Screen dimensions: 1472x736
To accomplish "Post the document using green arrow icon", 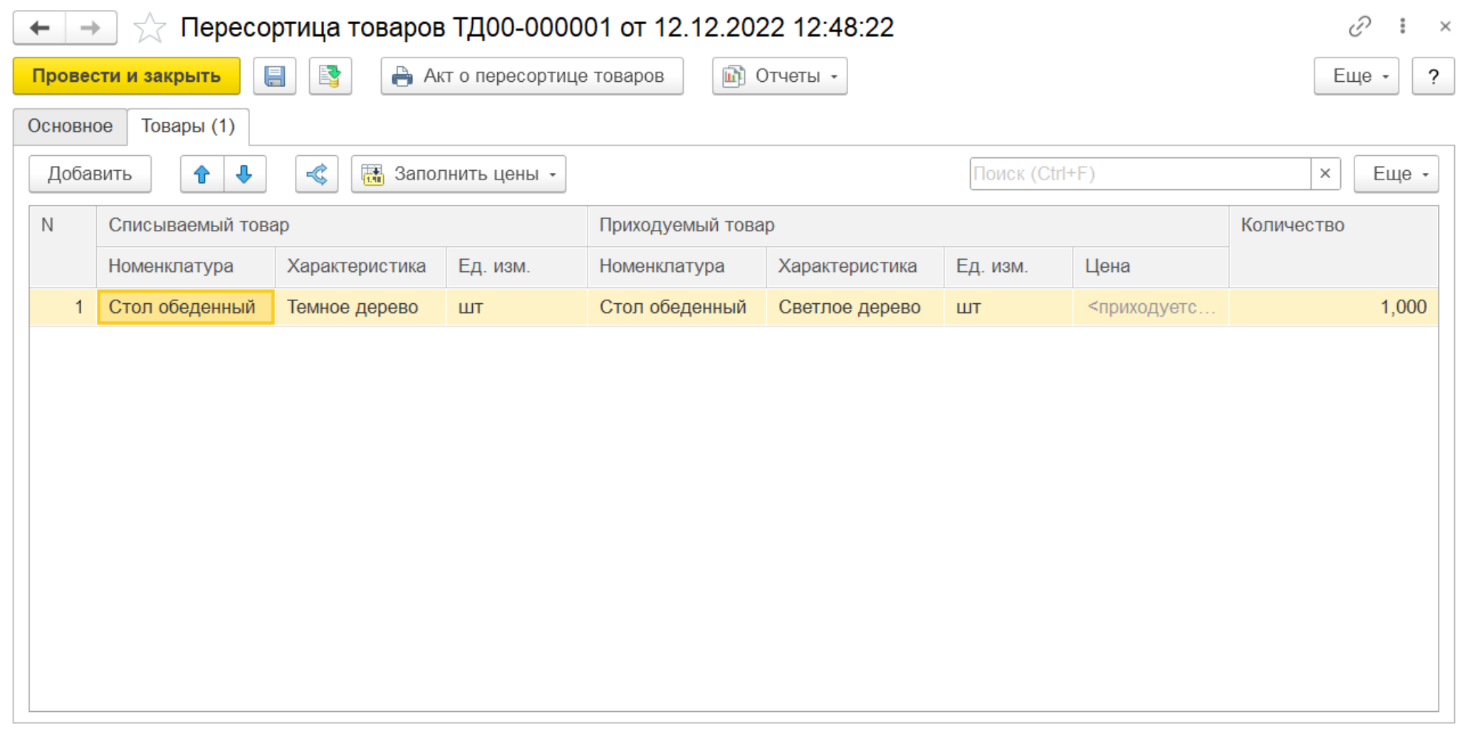I will click(x=330, y=76).
